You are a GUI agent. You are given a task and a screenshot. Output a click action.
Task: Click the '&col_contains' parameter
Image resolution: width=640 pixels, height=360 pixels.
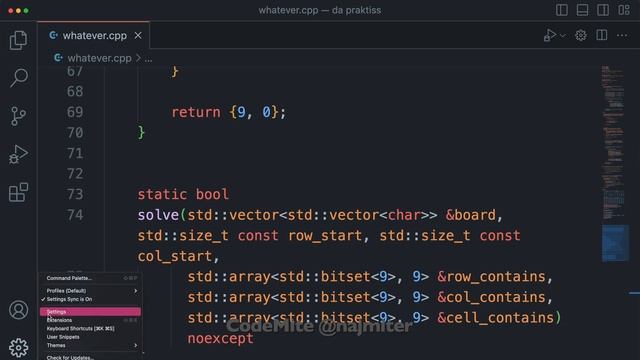click(491, 297)
